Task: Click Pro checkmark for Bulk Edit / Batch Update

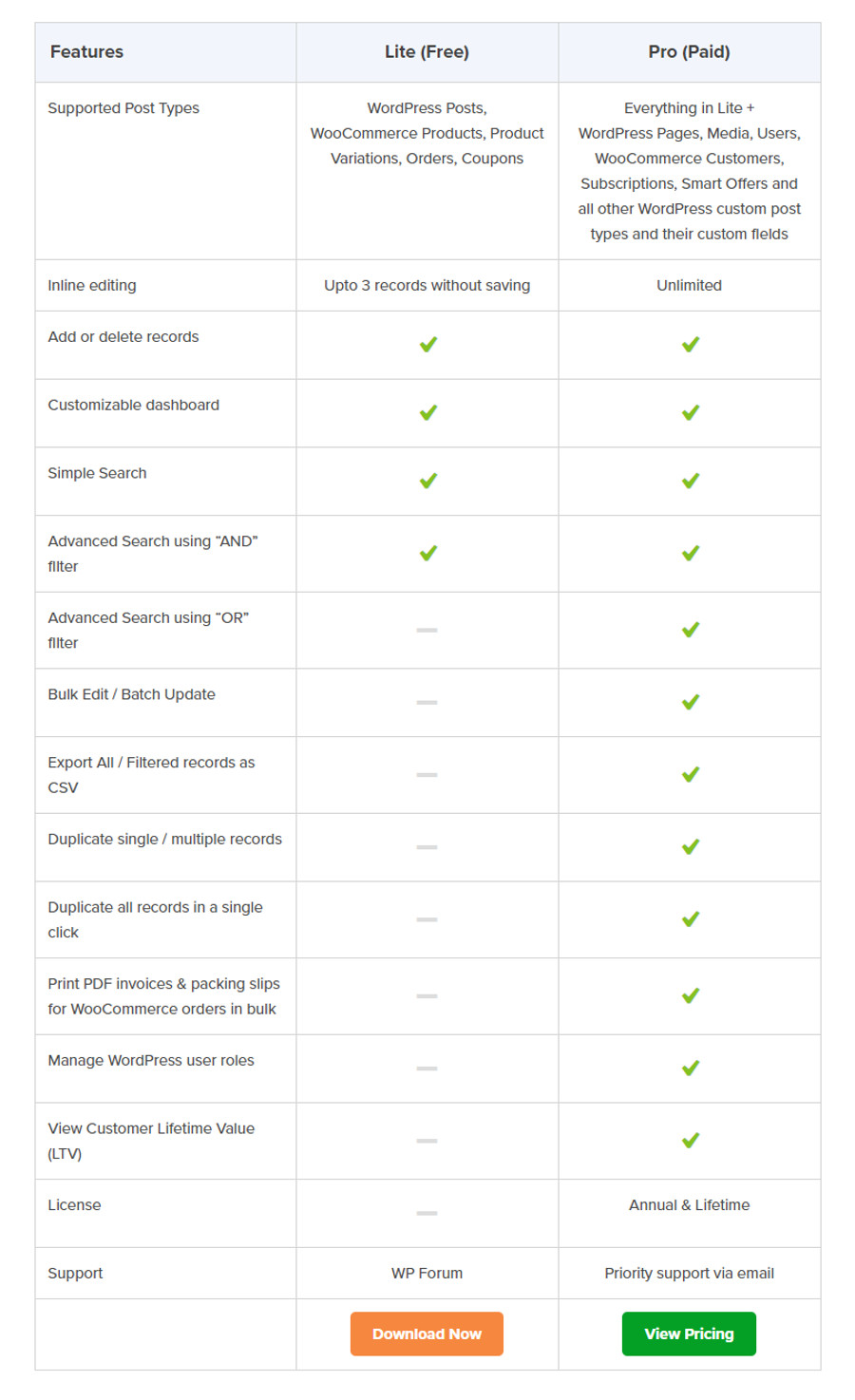Action: [691, 702]
